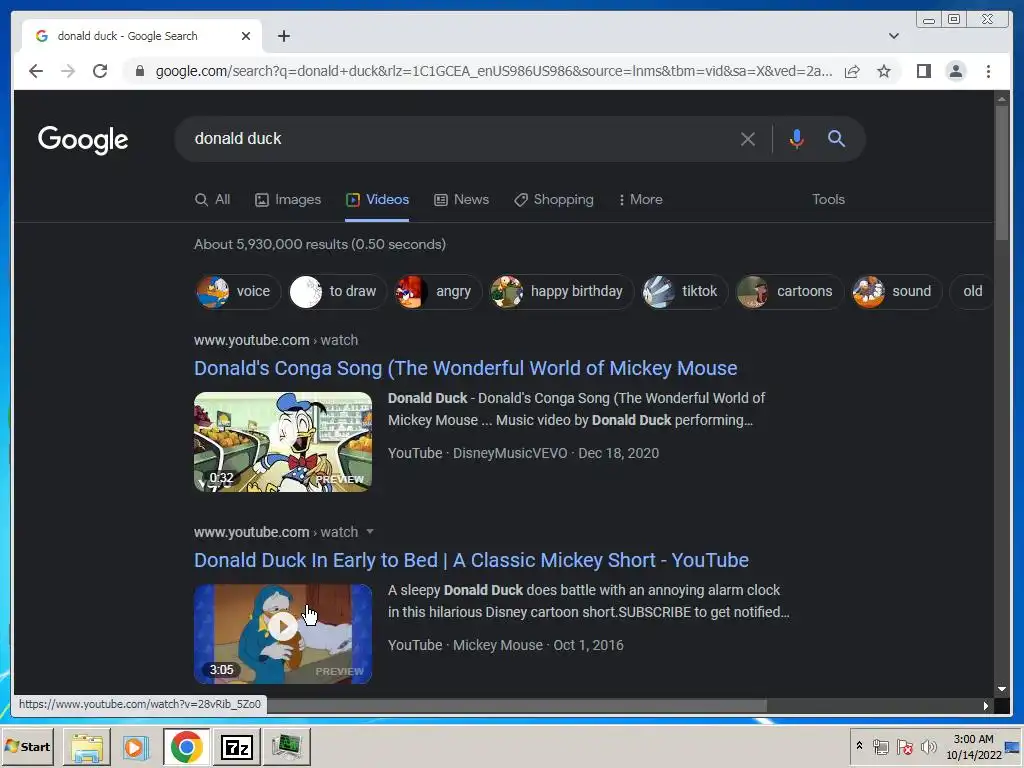Filter by the tiktok chip
The height and width of the screenshot is (768, 1024).
pyautogui.click(x=684, y=291)
